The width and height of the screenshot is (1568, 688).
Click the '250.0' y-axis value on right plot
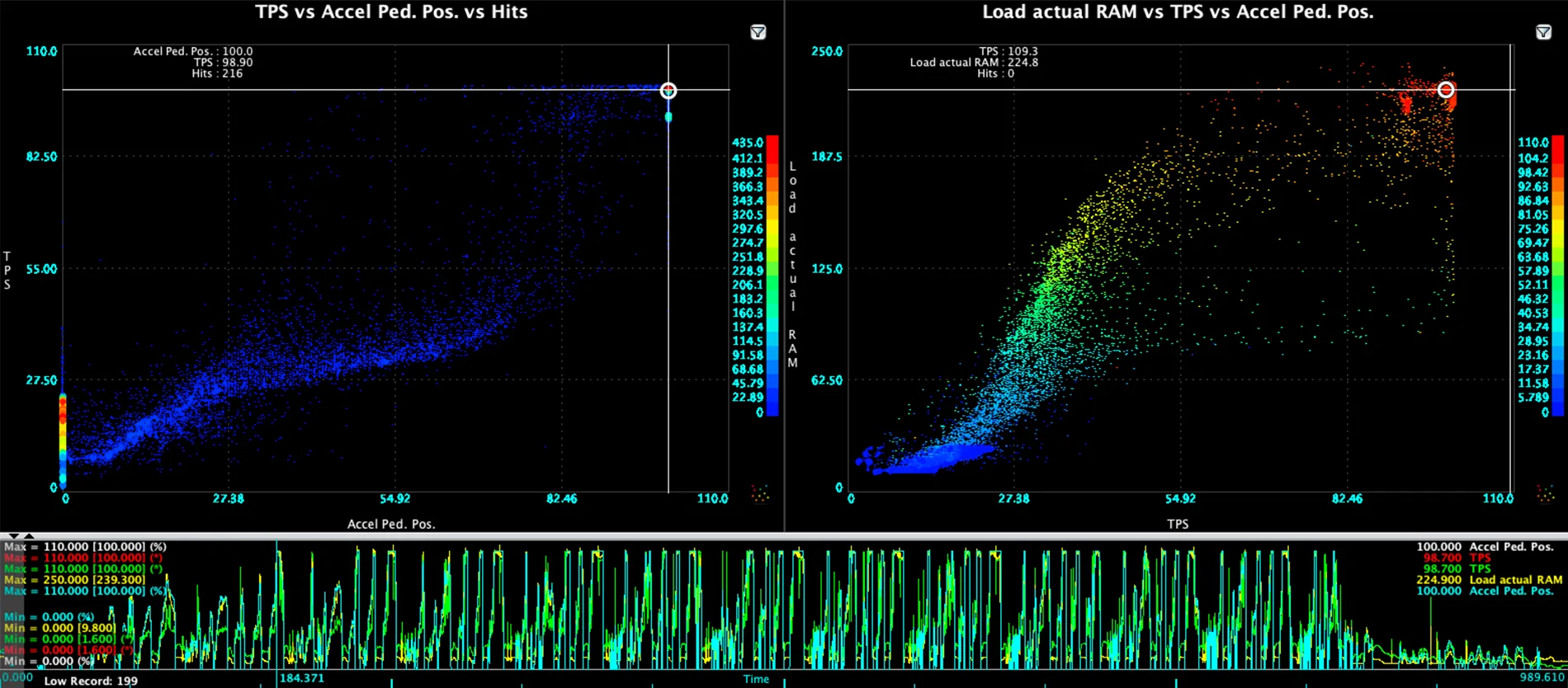tap(827, 51)
